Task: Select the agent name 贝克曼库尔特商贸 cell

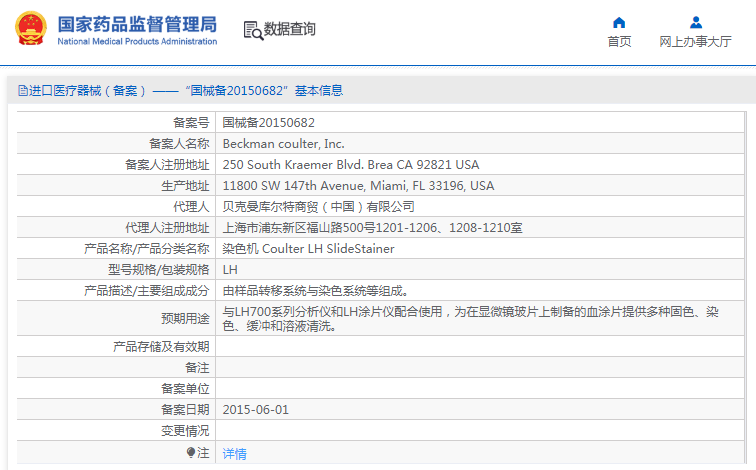Action: click(x=318, y=207)
